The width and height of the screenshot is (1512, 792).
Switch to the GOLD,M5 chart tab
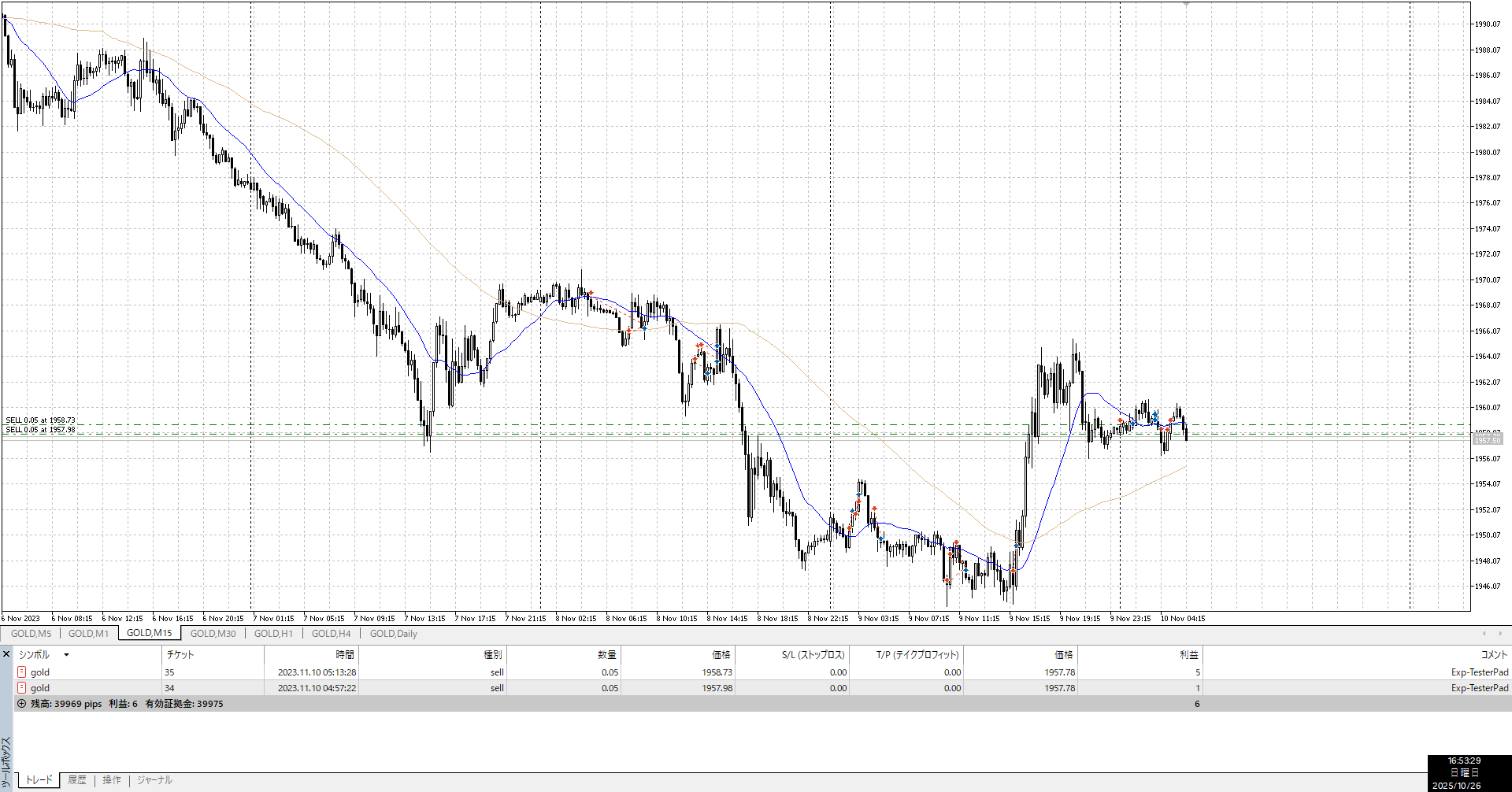[31, 634]
